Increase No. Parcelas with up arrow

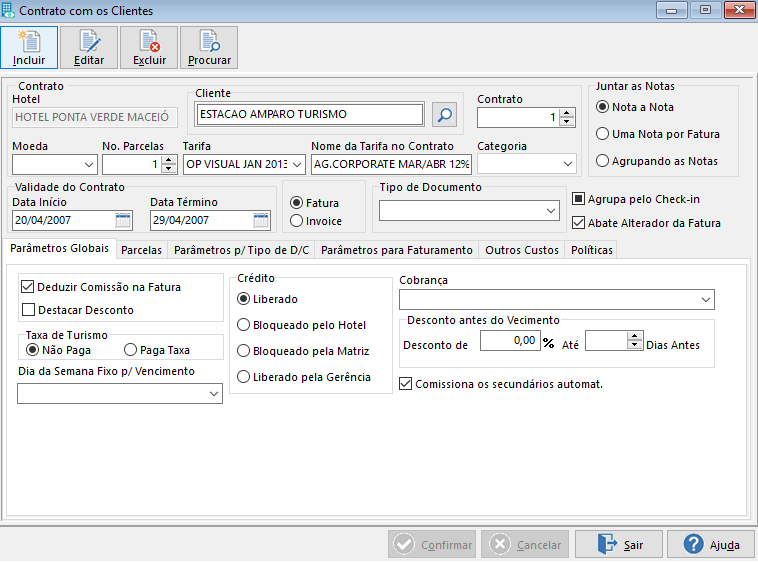pos(169,160)
